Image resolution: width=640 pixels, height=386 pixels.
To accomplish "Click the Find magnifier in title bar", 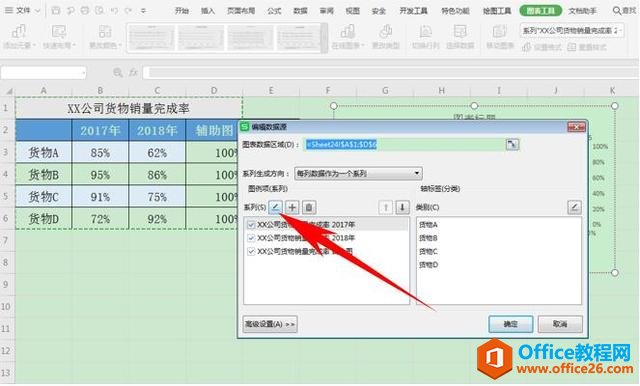I will tap(617, 10).
